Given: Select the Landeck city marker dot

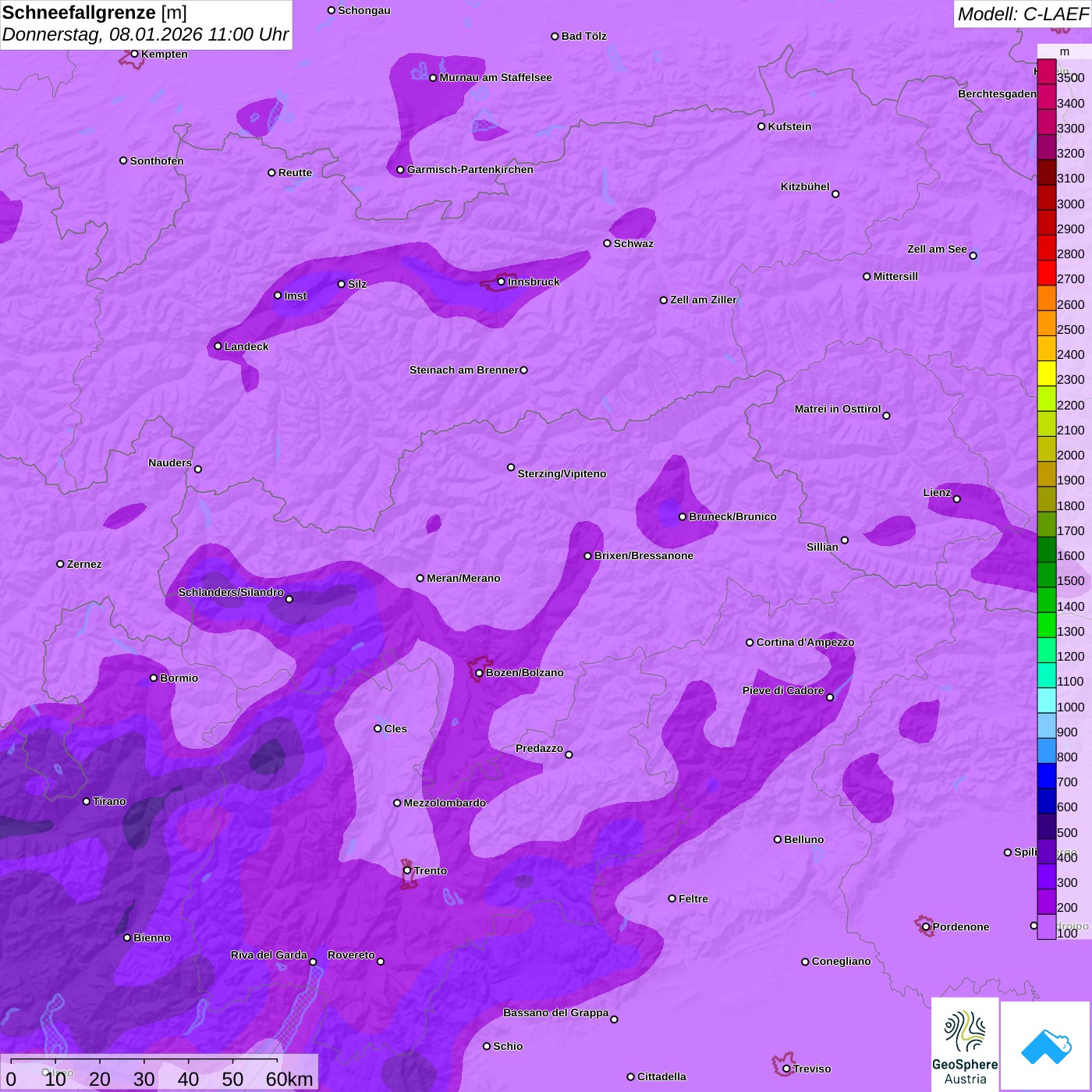Looking at the screenshot, I should tap(218, 346).
